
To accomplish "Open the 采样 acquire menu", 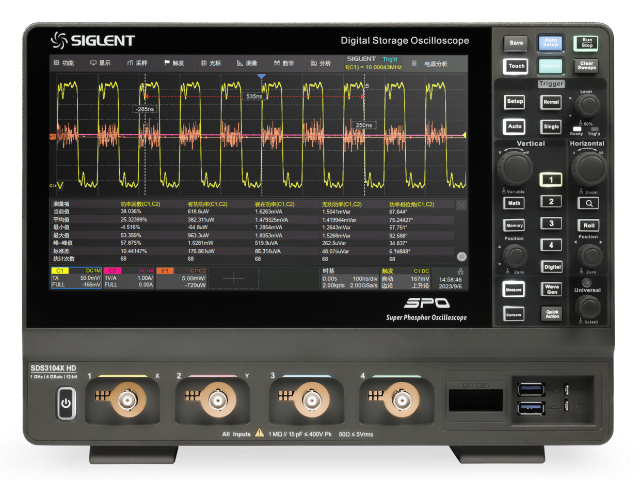I will click(x=137, y=63).
